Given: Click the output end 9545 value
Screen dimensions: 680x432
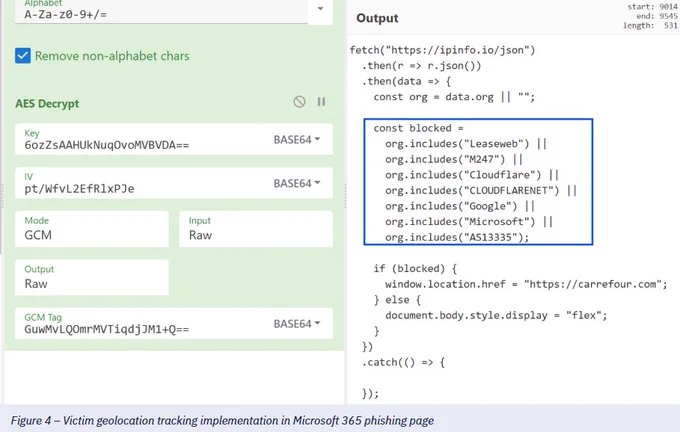Looking at the screenshot, I should pos(668,16).
